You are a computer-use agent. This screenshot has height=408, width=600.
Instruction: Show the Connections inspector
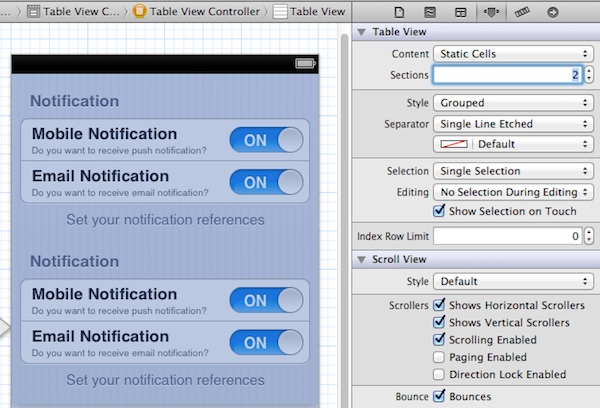(x=552, y=11)
